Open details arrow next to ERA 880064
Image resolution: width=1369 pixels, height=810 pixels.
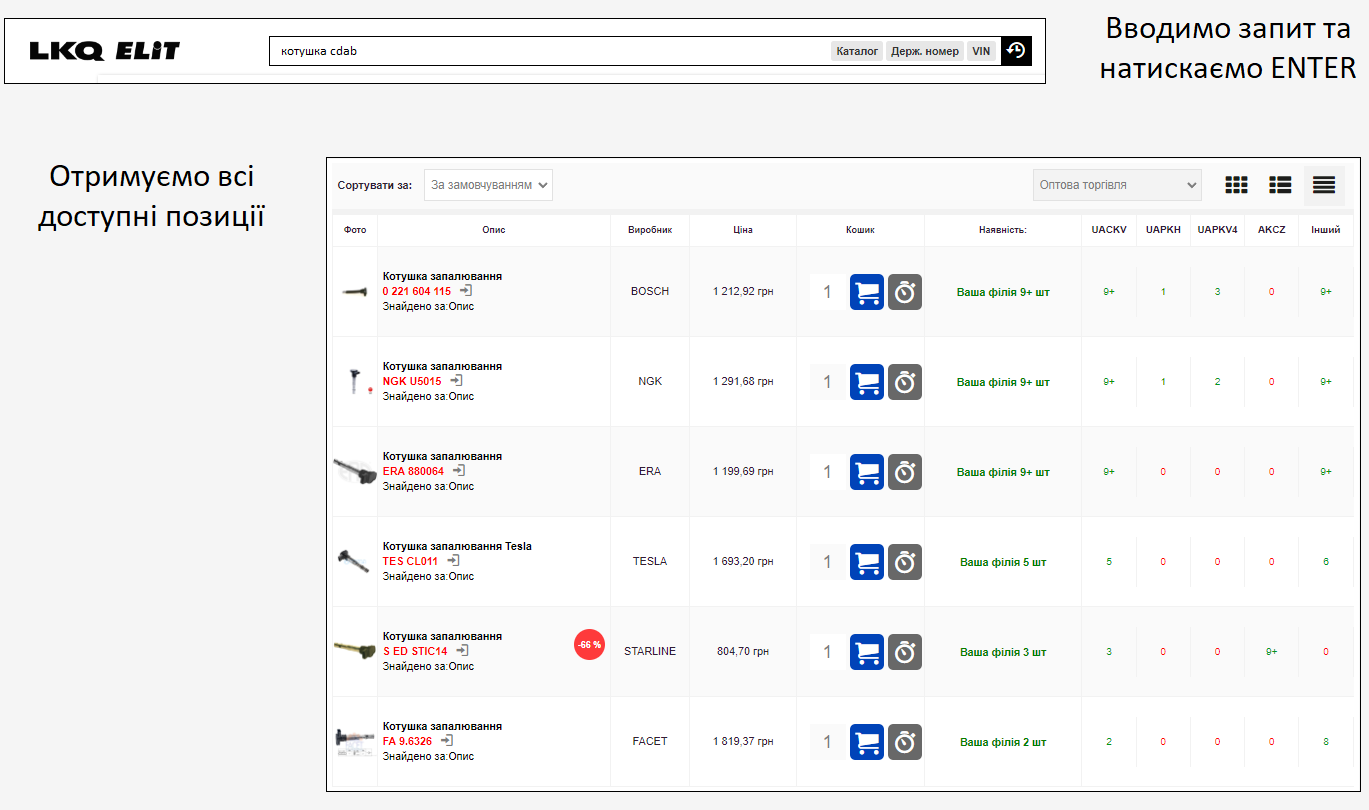pos(459,470)
